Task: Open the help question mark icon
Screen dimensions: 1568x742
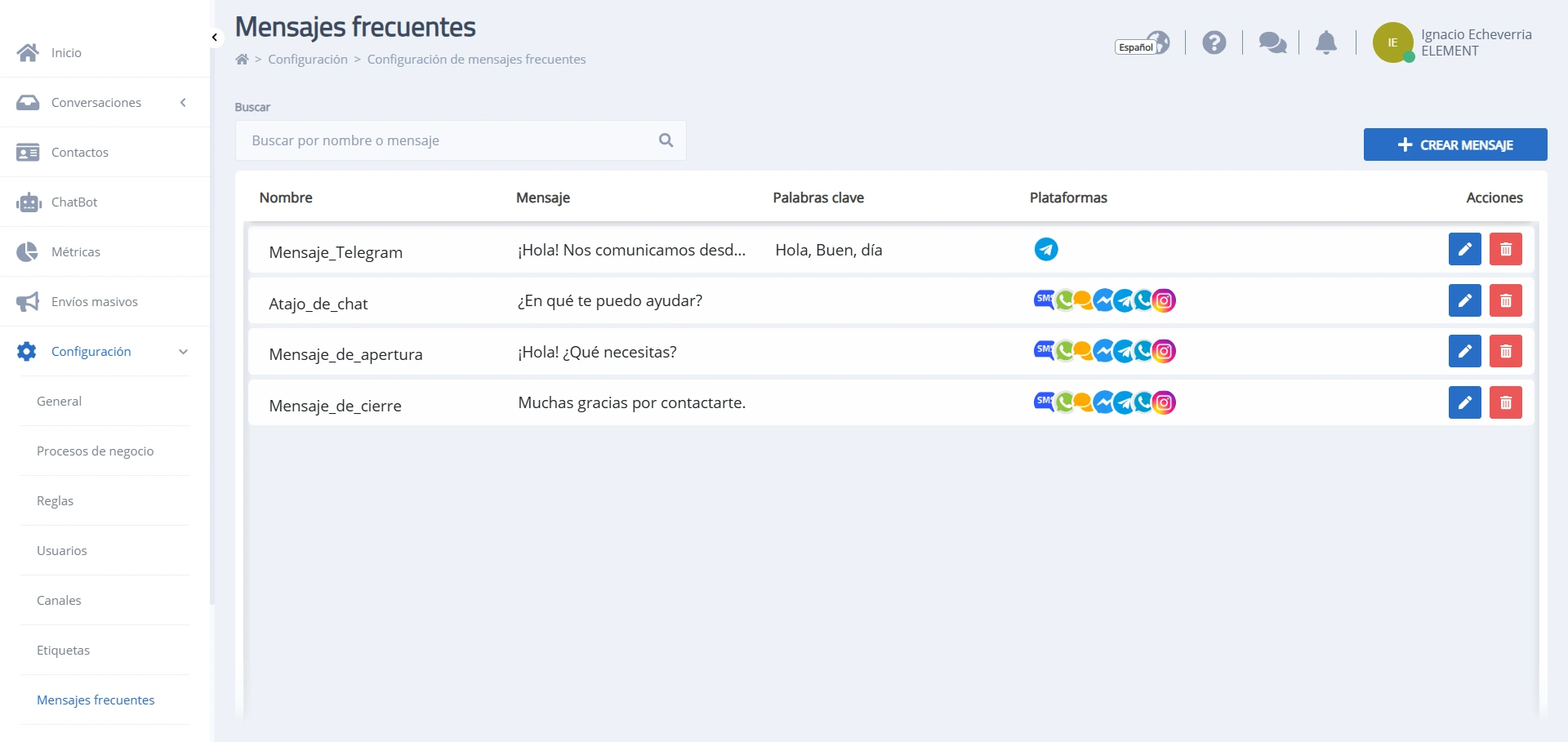Action: [1214, 42]
